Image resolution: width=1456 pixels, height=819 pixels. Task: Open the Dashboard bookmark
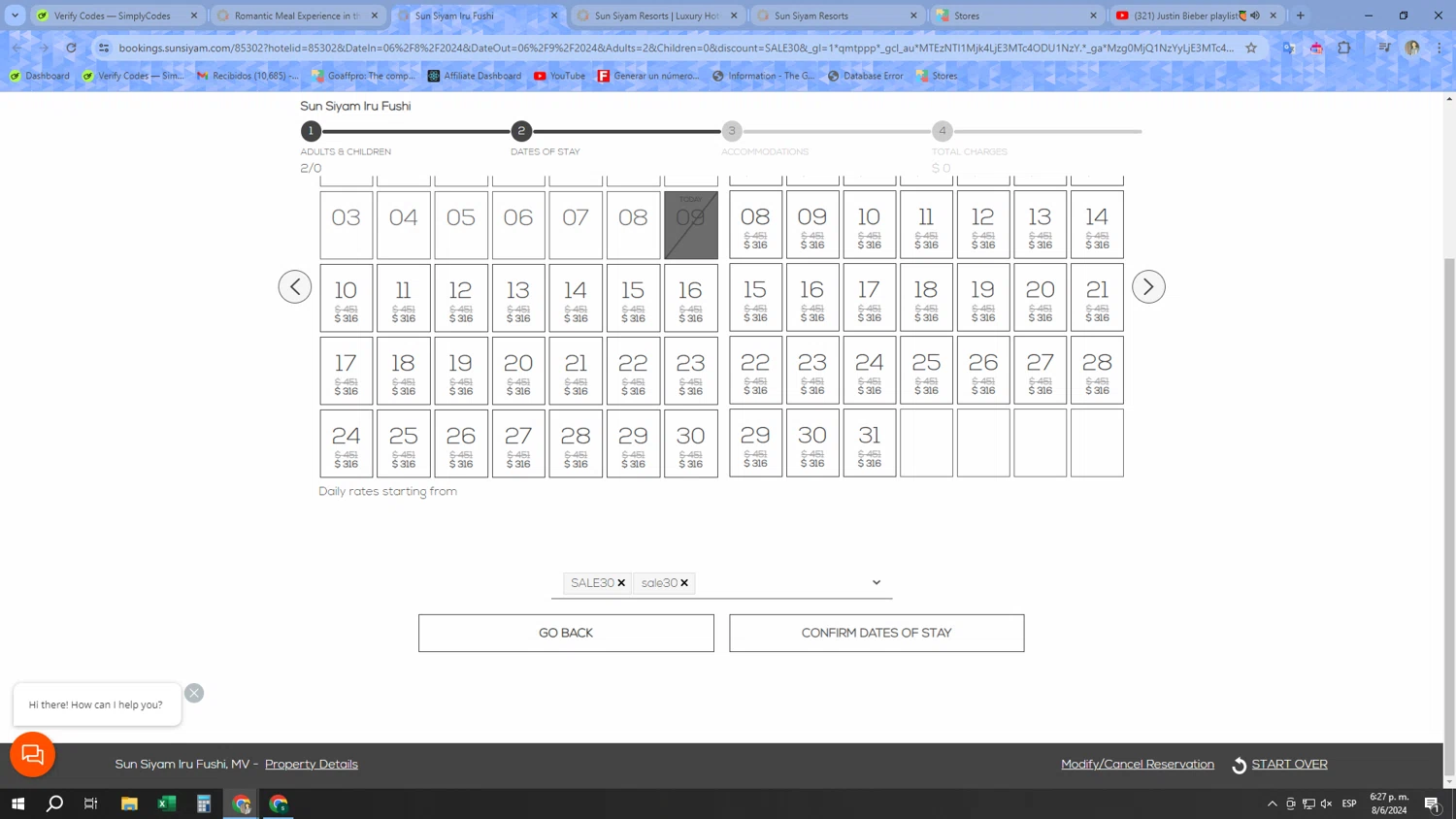[40, 76]
